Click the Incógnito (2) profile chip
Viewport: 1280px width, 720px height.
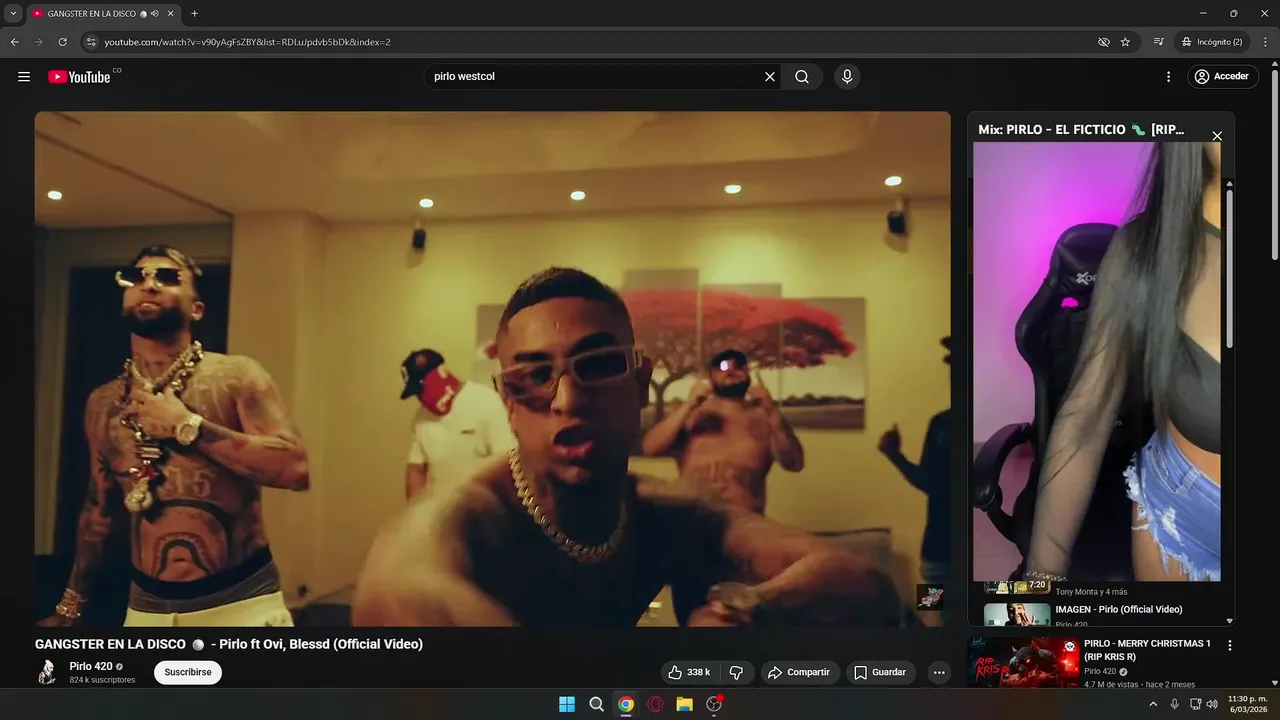click(x=1212, y=42)
